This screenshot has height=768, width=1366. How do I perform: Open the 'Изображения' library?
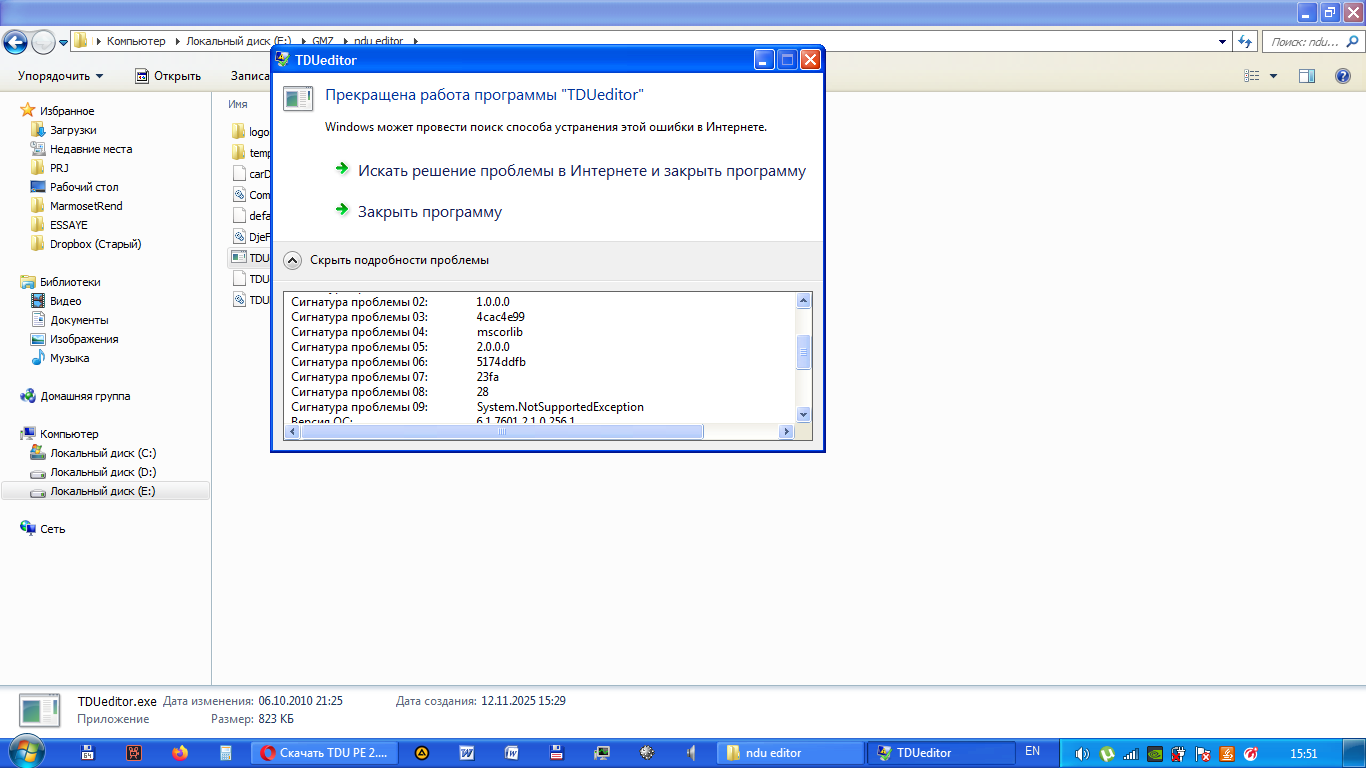(84, 339)
